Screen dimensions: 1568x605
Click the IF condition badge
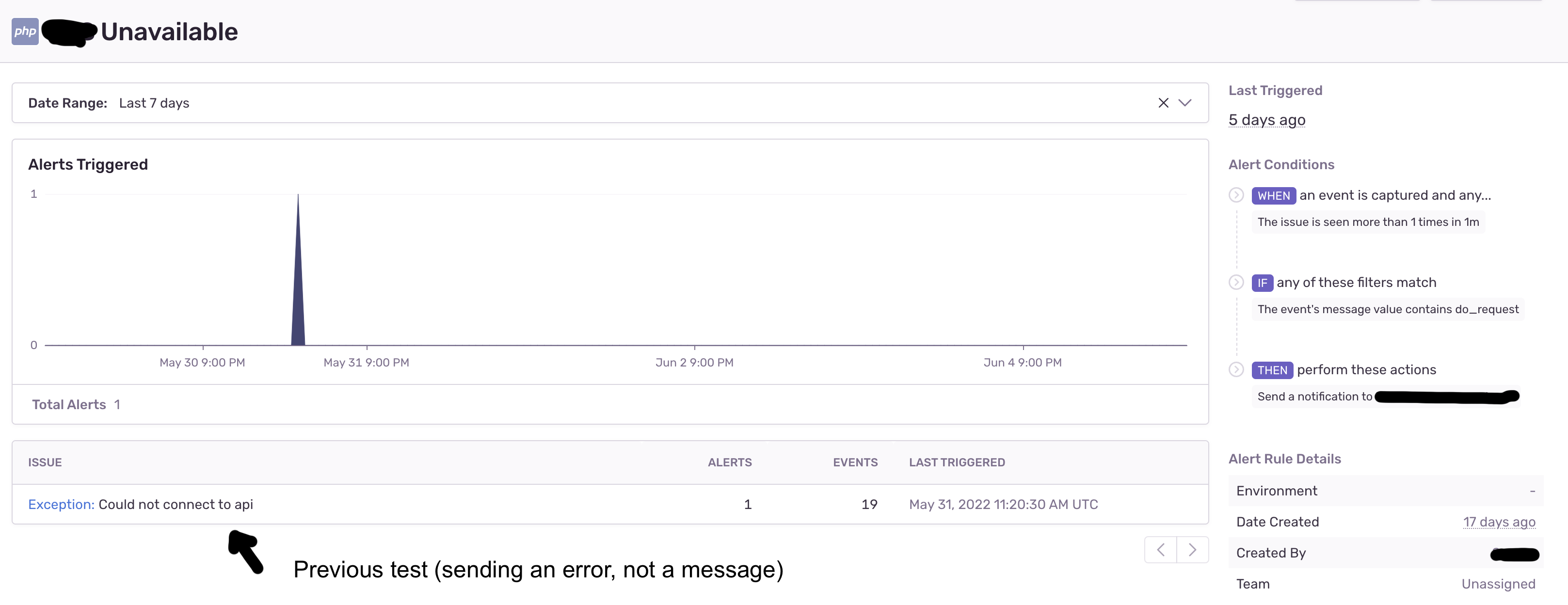tap(1263, 283)
